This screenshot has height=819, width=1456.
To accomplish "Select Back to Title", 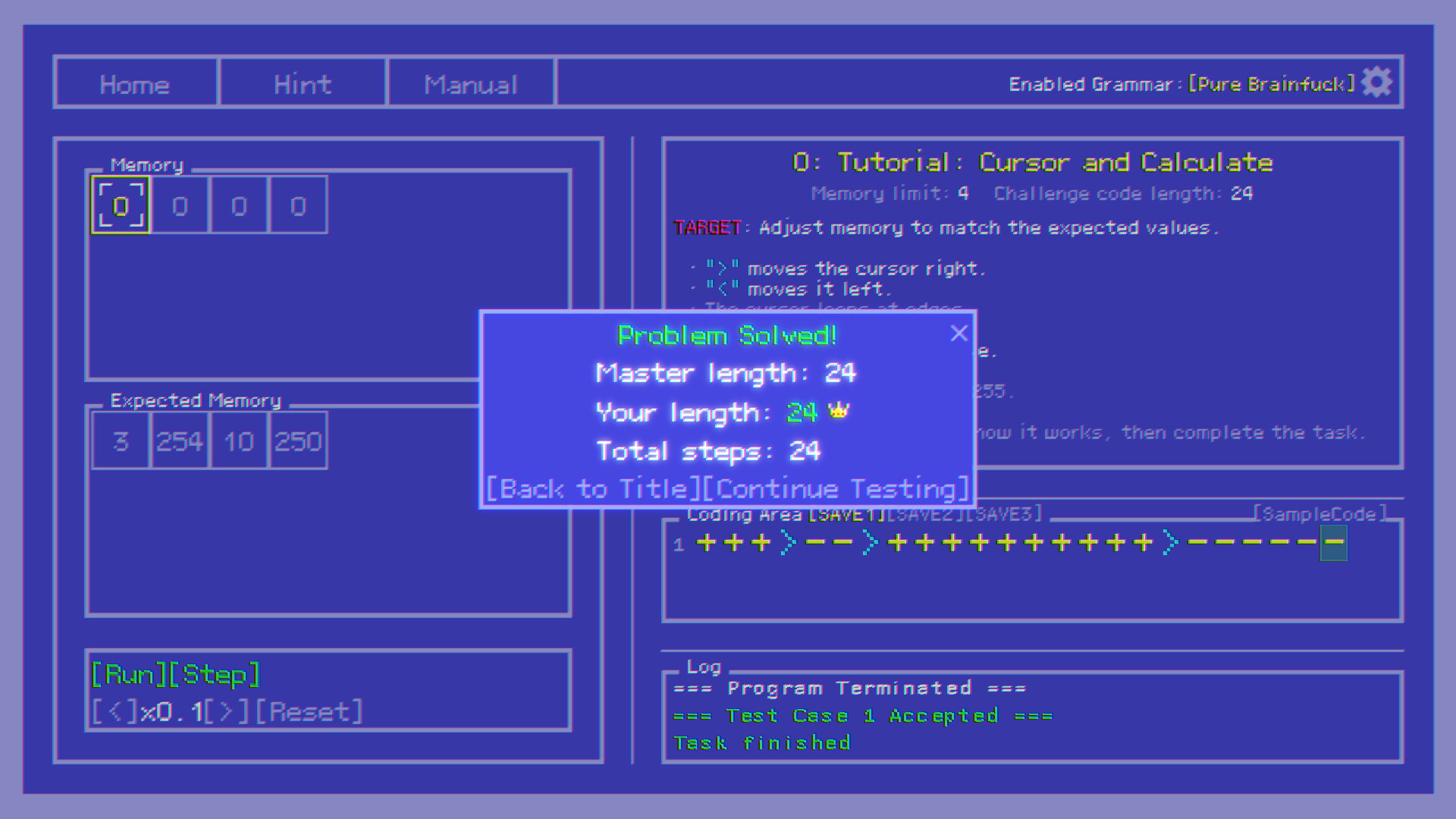I will pos(591,489).
